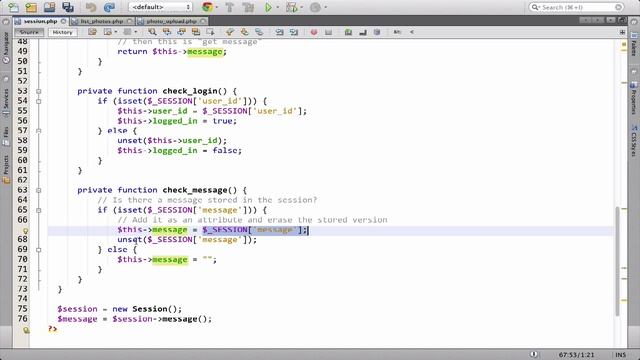Click the Debug Project icon
640x360 pixels.
[291, 7]
